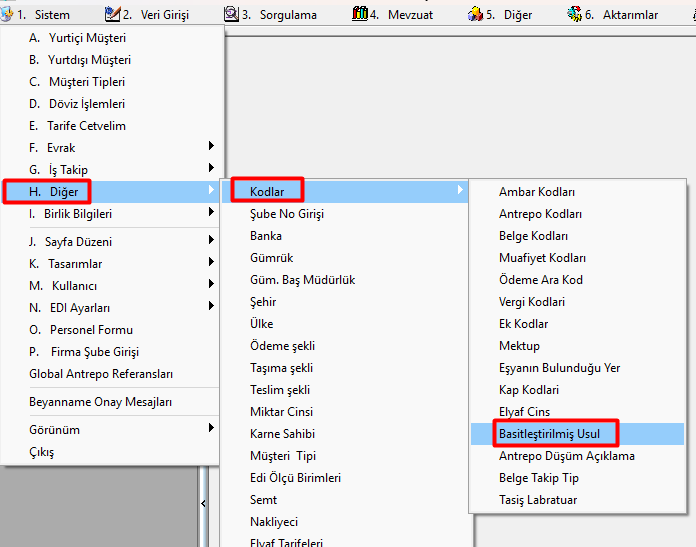This screenshot has width=696, height=547.
Task: Choose Şube No Girişi entry
Action: pyautogui.click(x=287, y=214)
